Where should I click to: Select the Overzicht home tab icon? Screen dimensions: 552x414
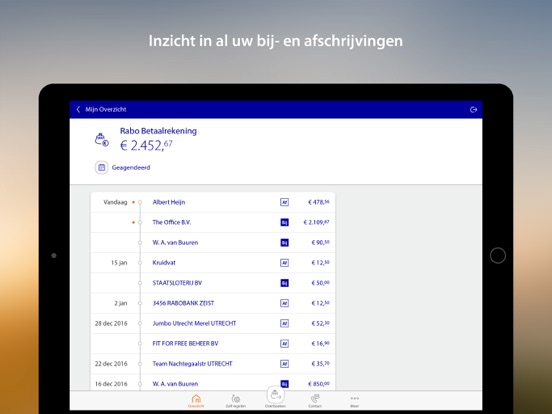tap(196, 399)
